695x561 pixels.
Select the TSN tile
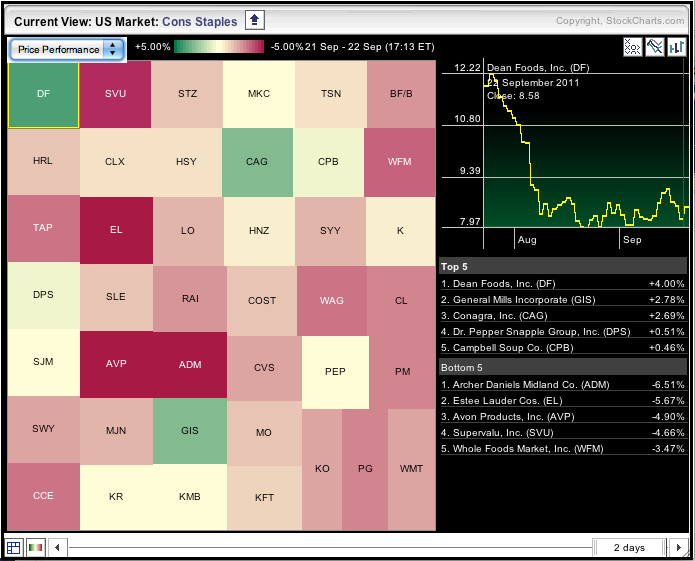click(x=331, y=94)
